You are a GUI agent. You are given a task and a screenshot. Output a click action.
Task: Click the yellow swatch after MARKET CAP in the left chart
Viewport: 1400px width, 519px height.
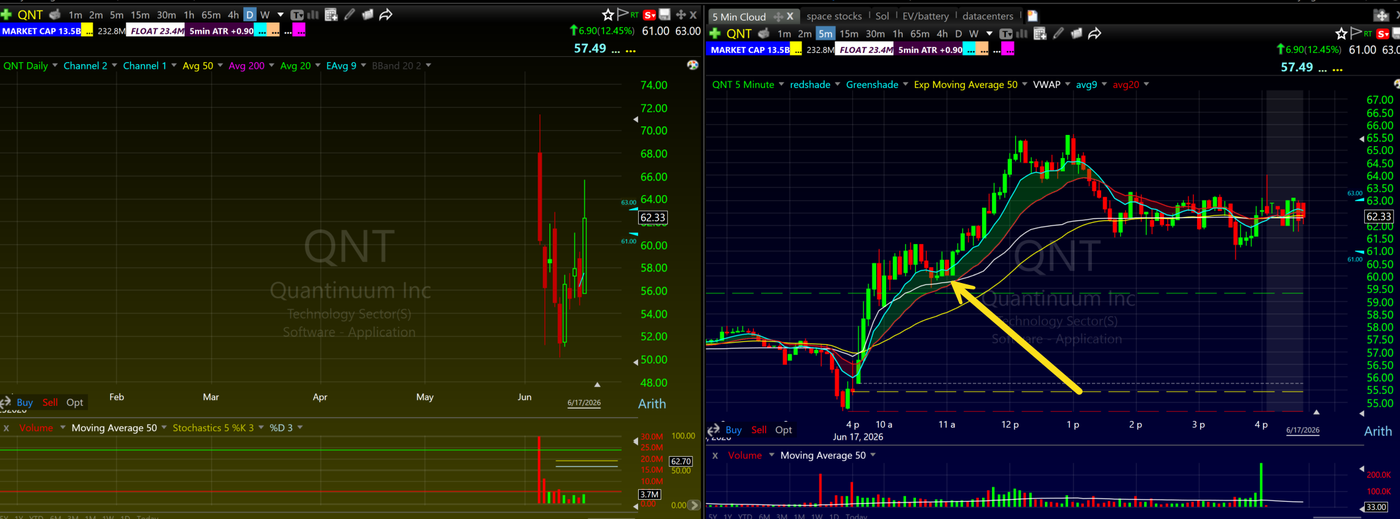pyautogui.click(x=87, y=31)
